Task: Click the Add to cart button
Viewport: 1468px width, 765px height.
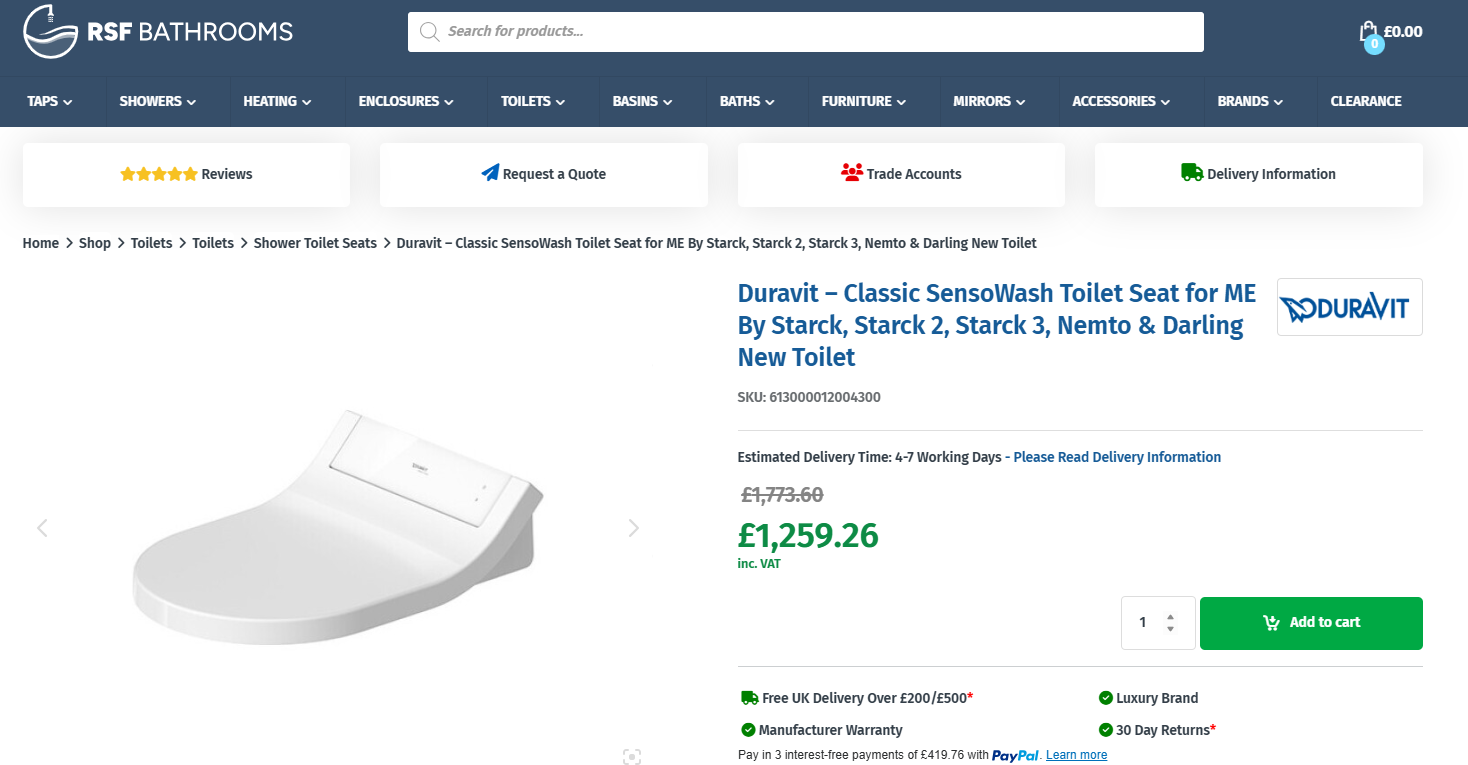Action: point(1310,623)
